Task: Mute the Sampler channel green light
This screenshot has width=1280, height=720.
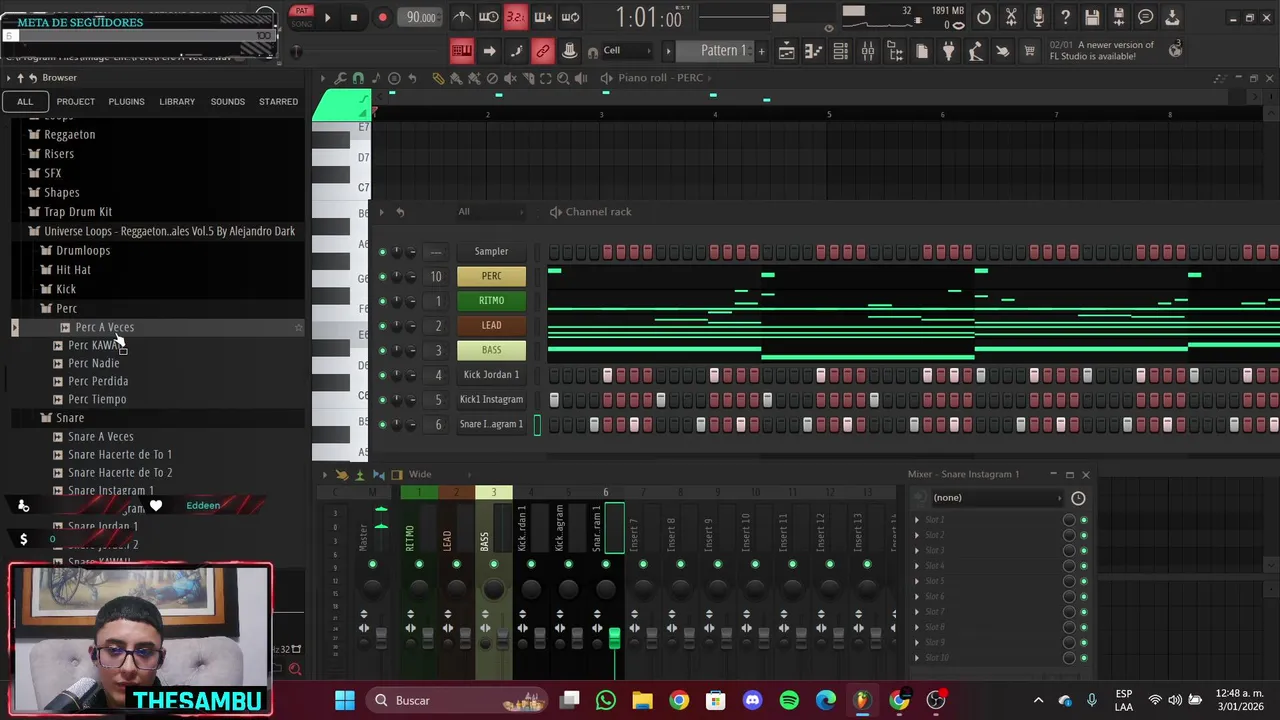Action: click(x=382, y=252)
